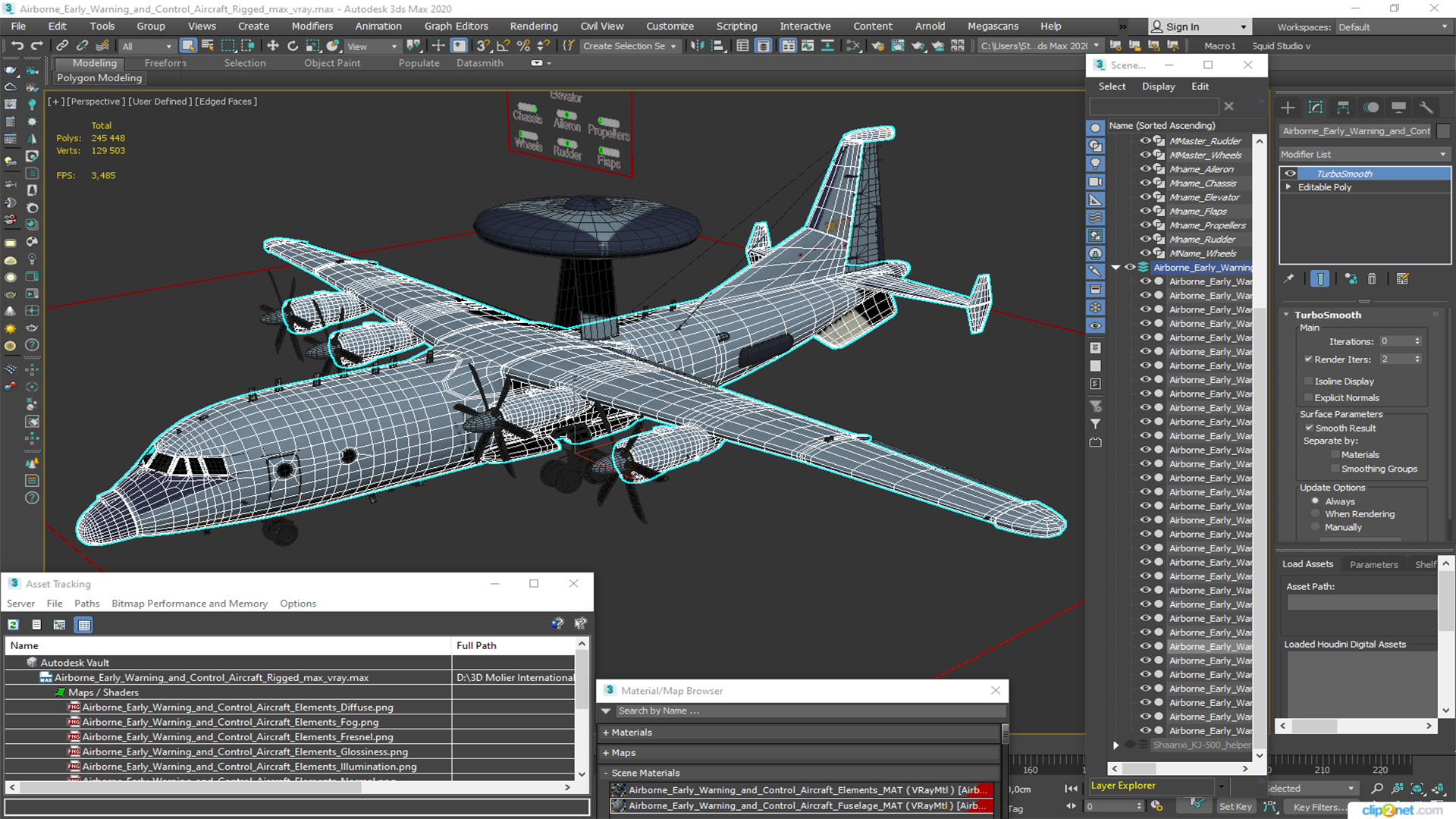Hide Mname_Aileron via its eye icon
The image size is (1456, 819).
coord(1145,169)
